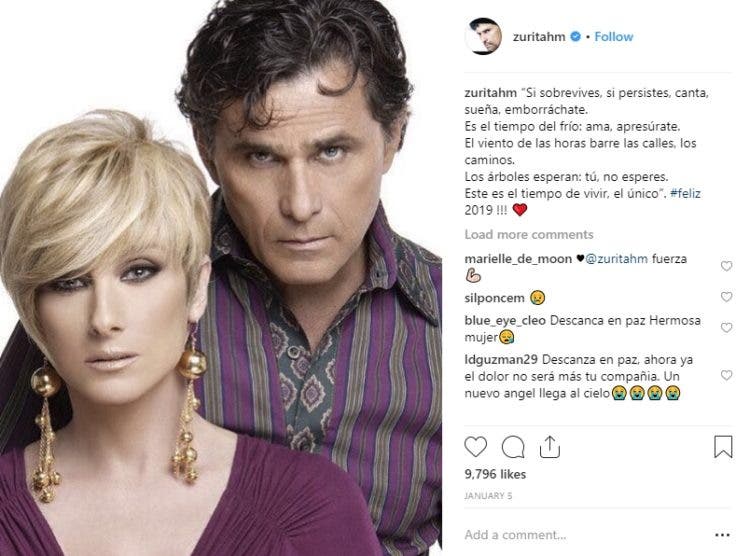Screen dimensions: 750x556
Task: Open ldguzman29's profile name
Action: pyautogui.click(x=501, y=359)
